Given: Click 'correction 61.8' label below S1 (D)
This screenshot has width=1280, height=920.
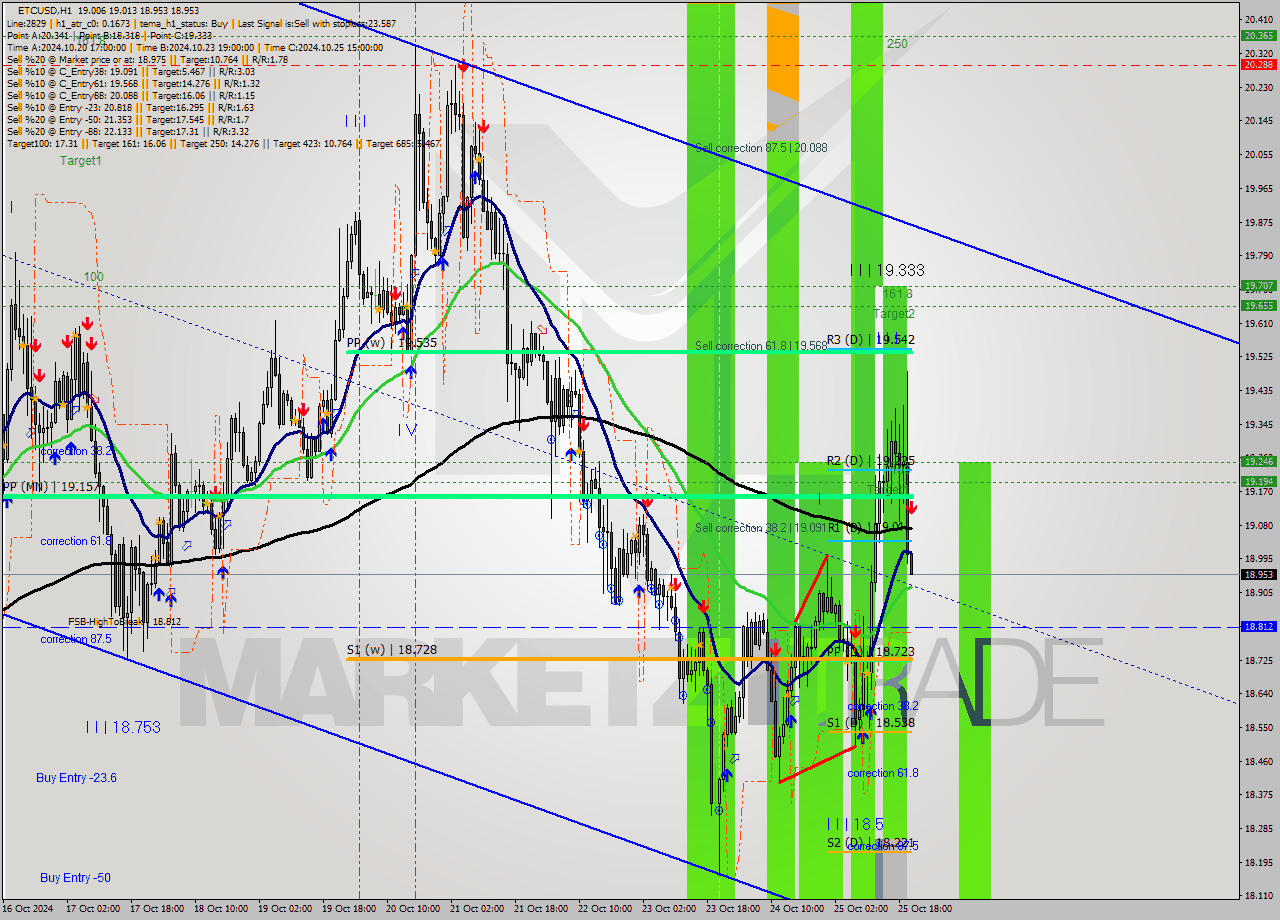Looking at the screenshot, I should (883, 773).
